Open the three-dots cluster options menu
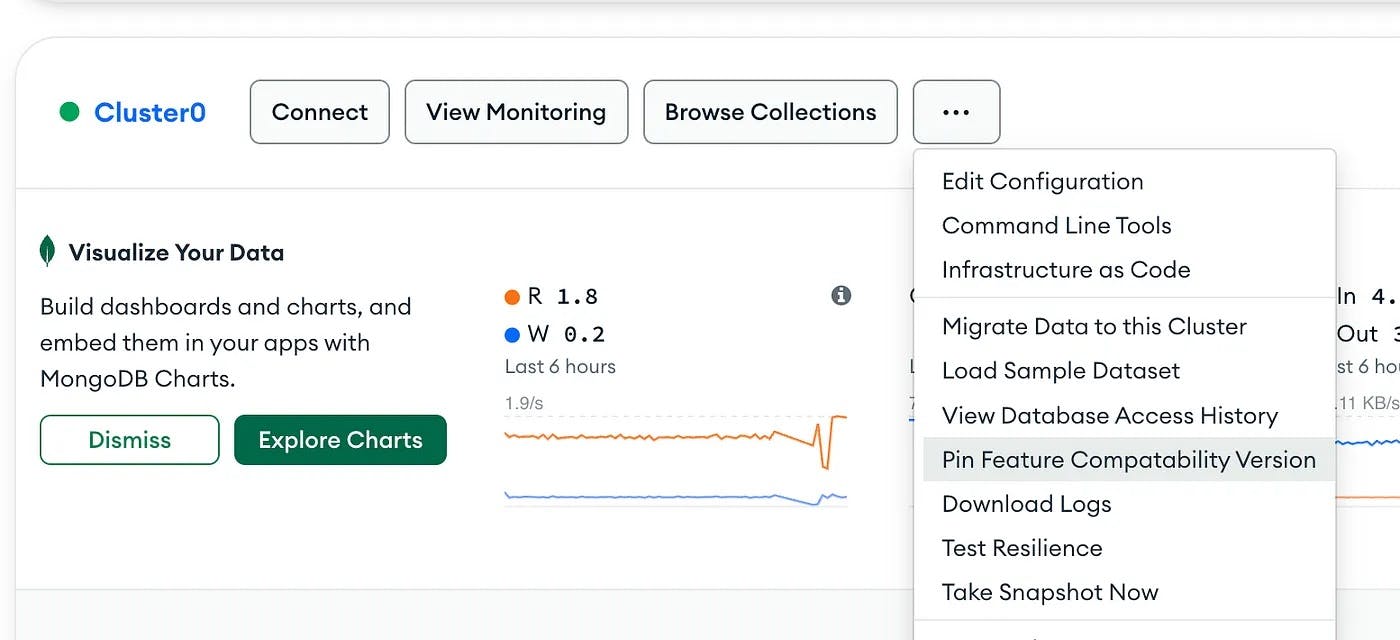 point(956,112)
